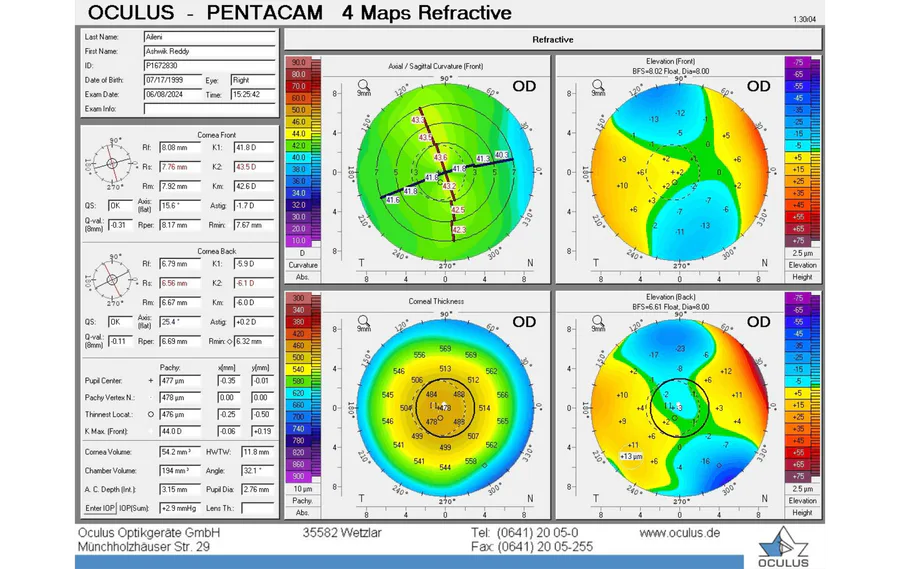Click the Eye field showing Right

(x=253, y=80)
